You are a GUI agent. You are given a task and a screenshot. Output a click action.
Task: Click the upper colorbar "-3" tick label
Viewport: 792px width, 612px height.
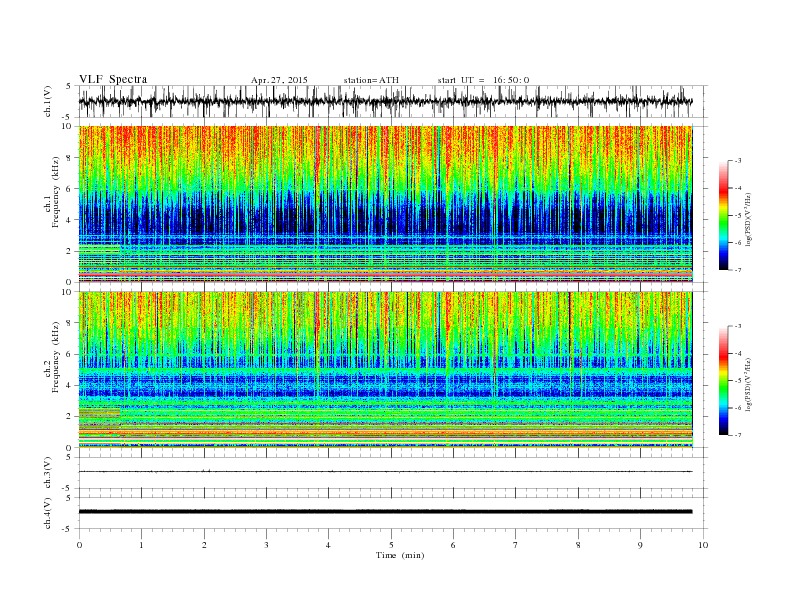coord(738,161)
